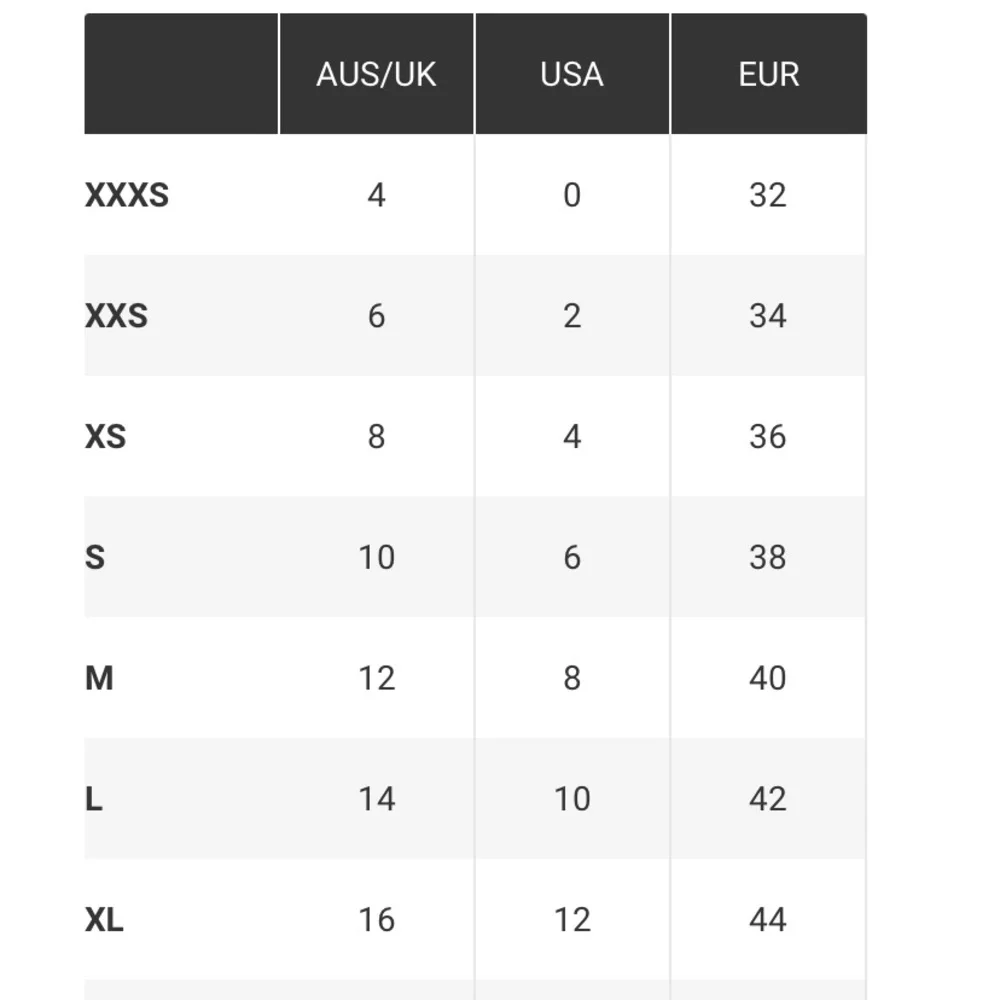Click the XL size label
This screenshot has width=1000, height=1000.
tap(104, 920)
